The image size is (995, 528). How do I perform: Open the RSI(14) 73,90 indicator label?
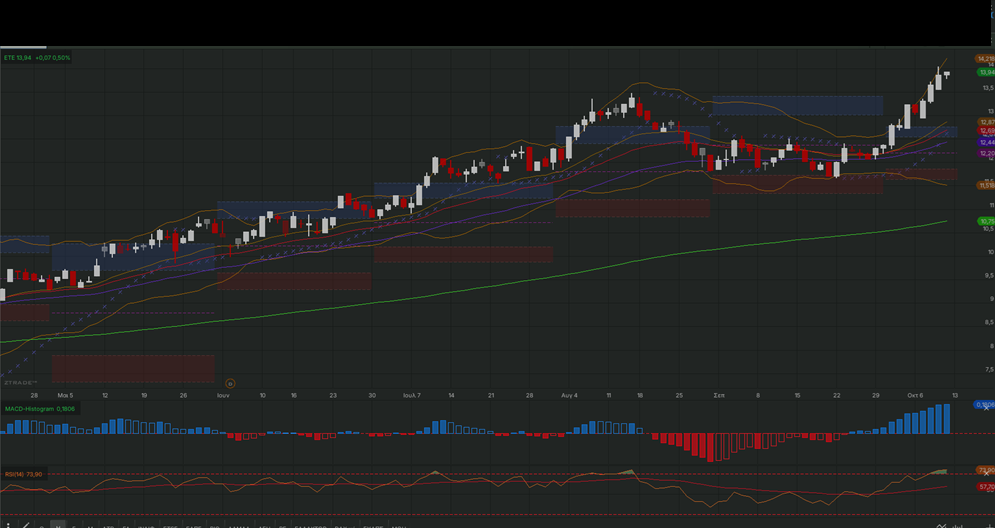point(23,474)
